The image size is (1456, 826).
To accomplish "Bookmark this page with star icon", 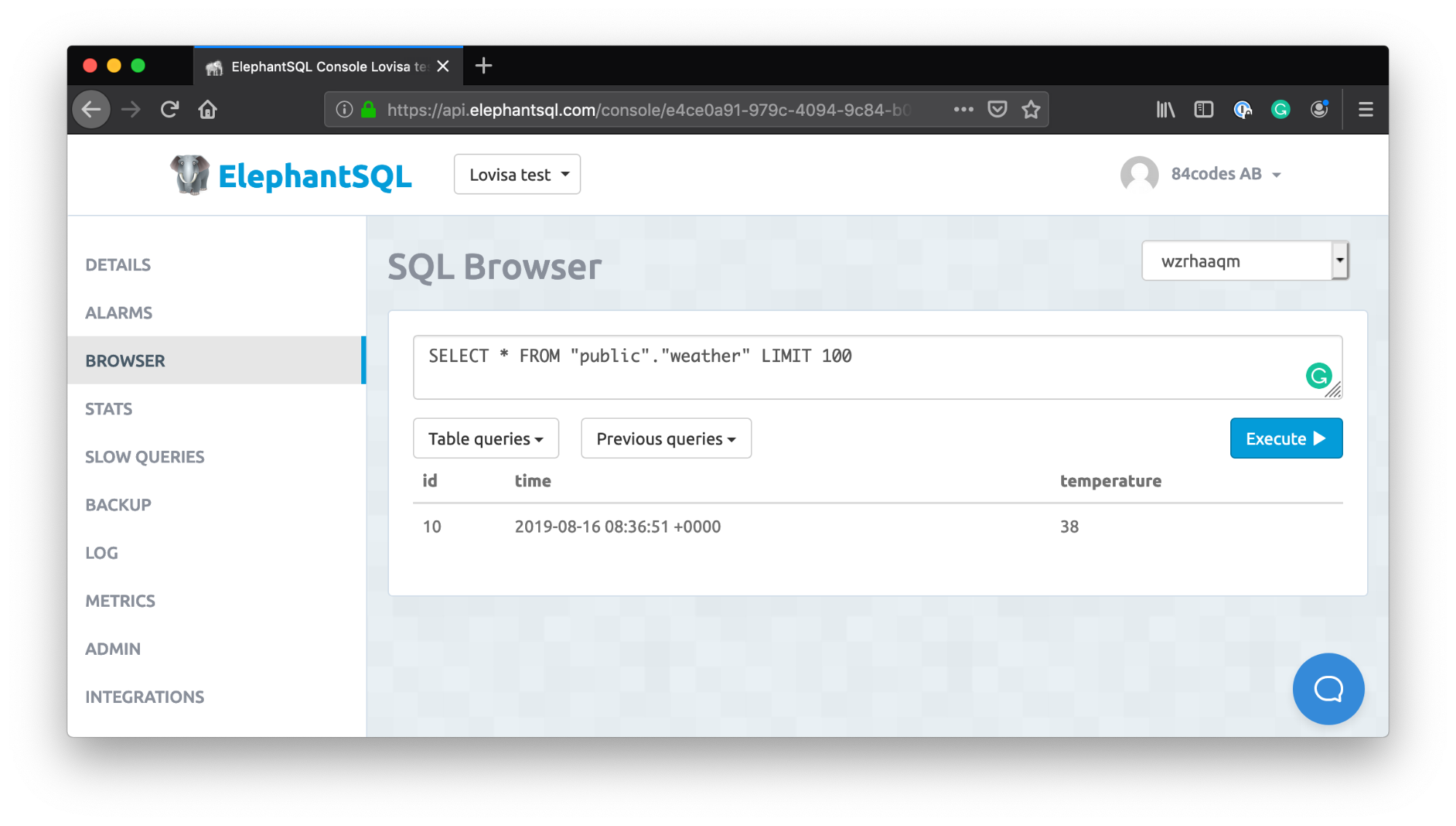I will [x=1031, y=109].
